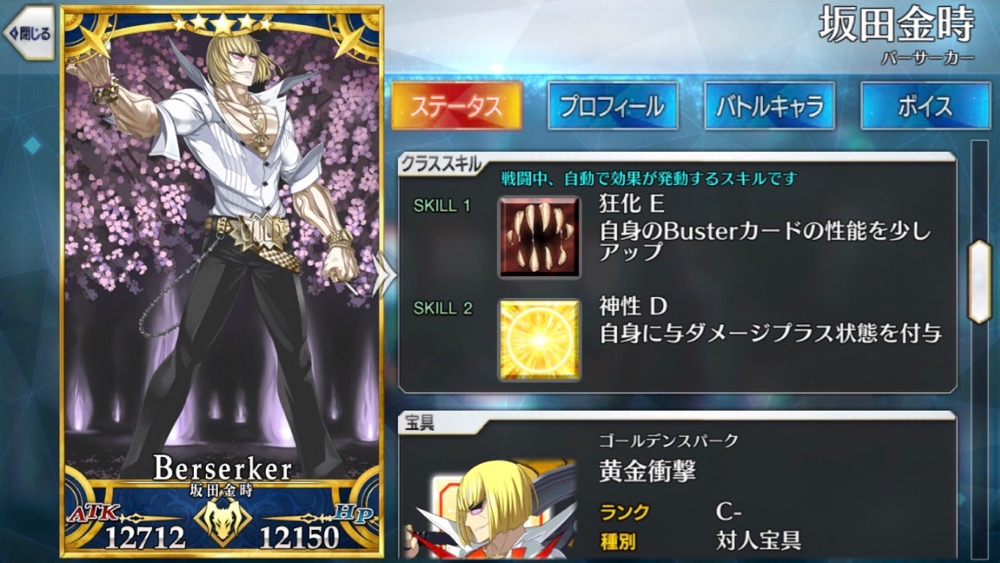This screenshot has height=563, width=1000.
Task: Open the プロフィール tab
Action: (612, 106)
